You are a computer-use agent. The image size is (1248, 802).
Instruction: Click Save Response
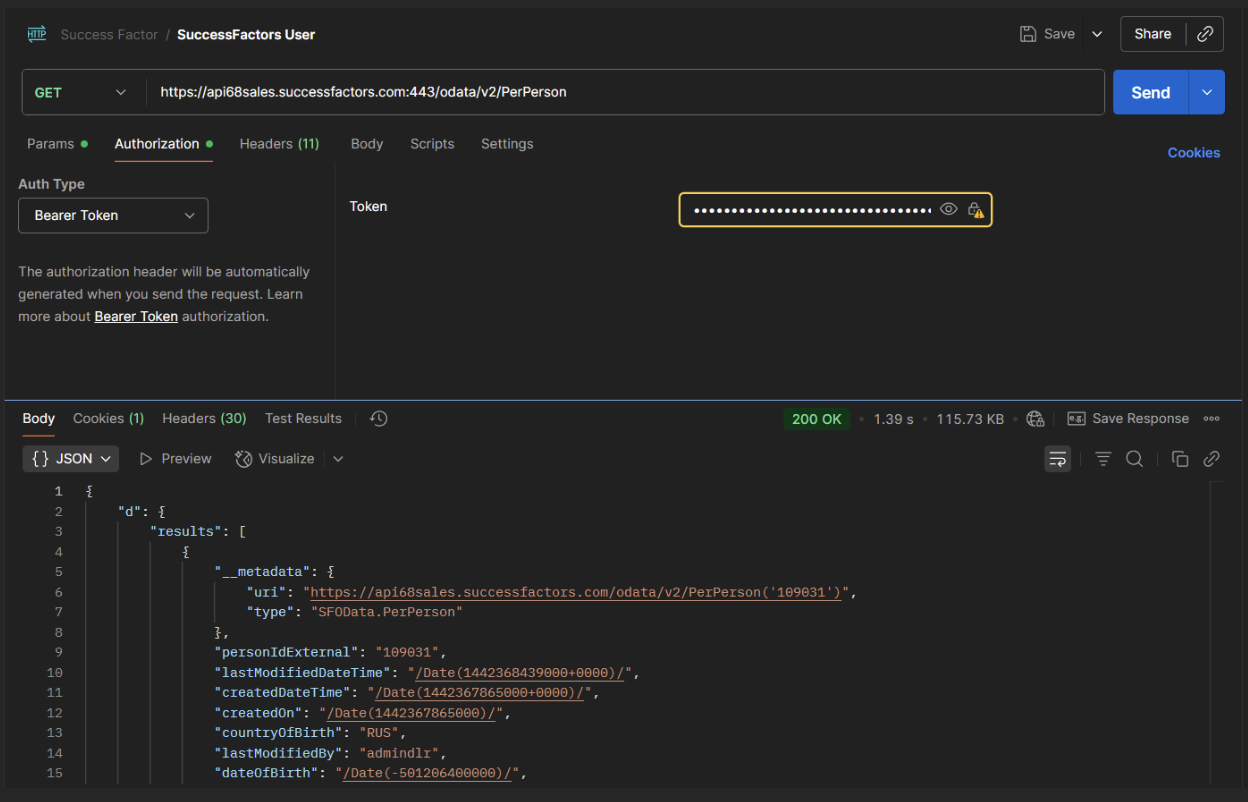click(x=1128, y=419)
